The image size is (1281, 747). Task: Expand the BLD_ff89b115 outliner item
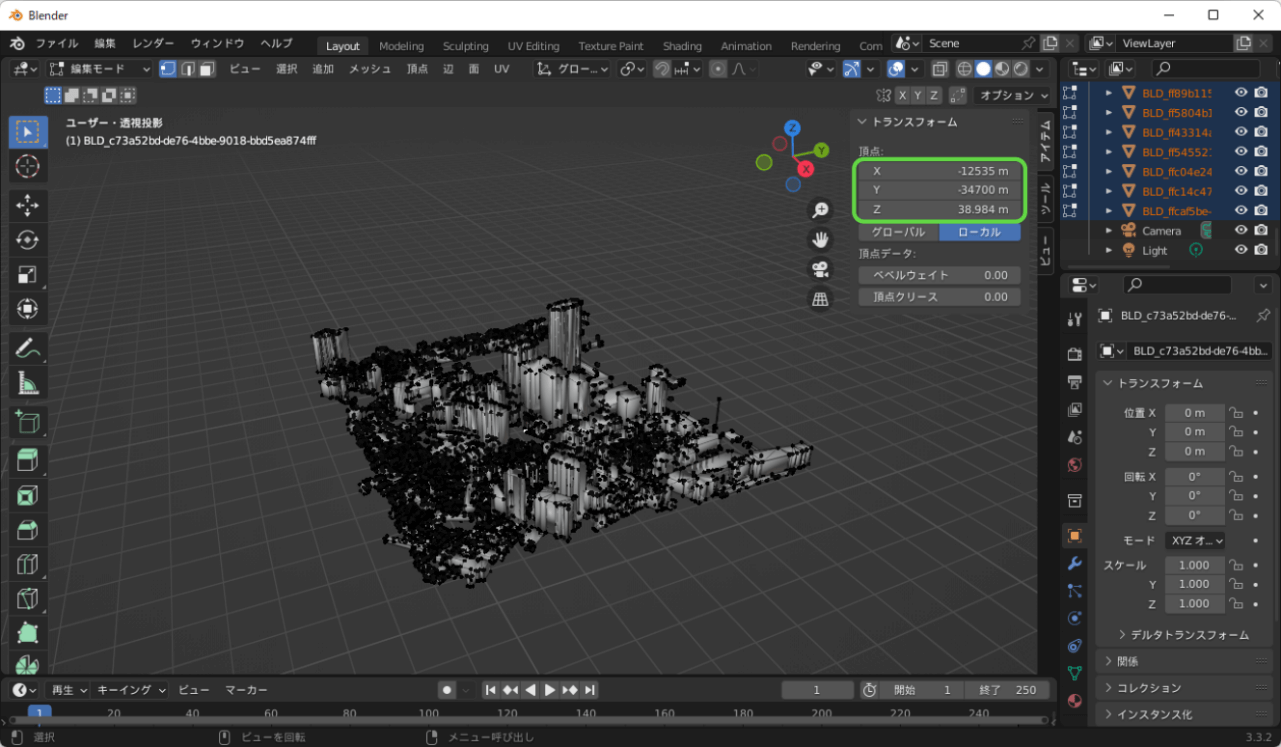point(1110,92)
